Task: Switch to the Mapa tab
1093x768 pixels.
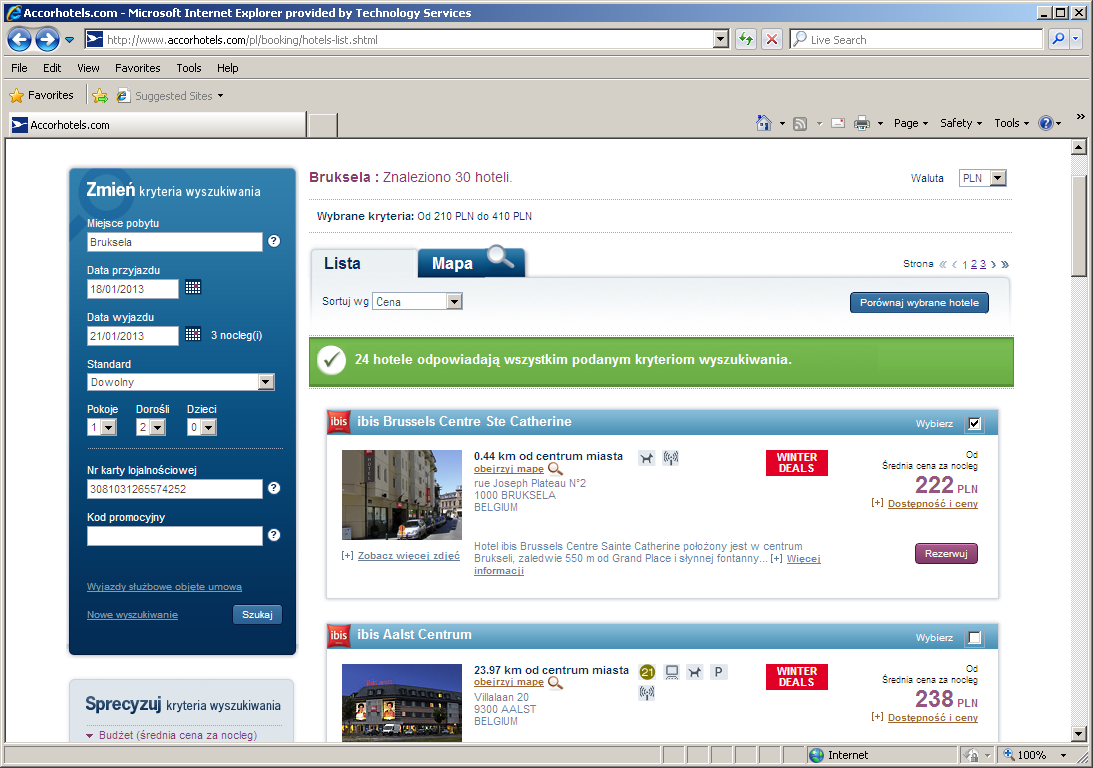Action: click(471, 263)
